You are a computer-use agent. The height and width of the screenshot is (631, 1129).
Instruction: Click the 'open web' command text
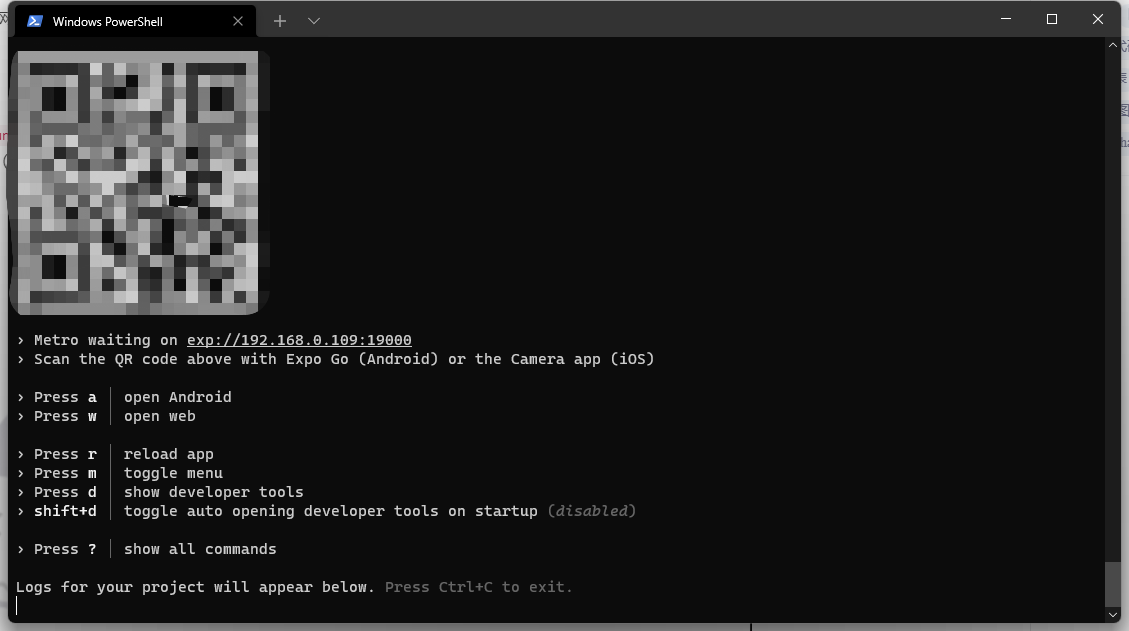tap(159, 416)
